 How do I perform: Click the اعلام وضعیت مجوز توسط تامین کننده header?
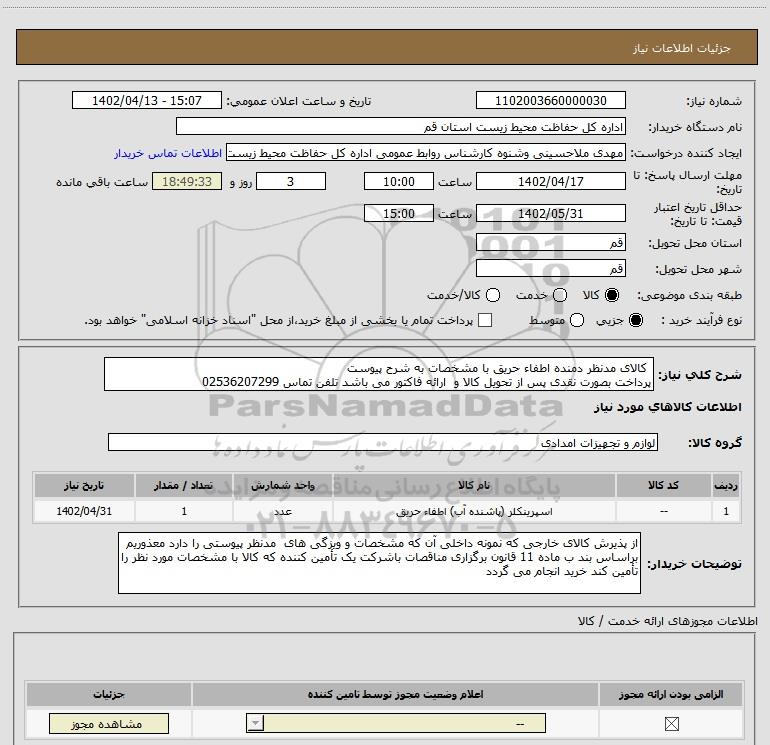[x=395, y=694]
